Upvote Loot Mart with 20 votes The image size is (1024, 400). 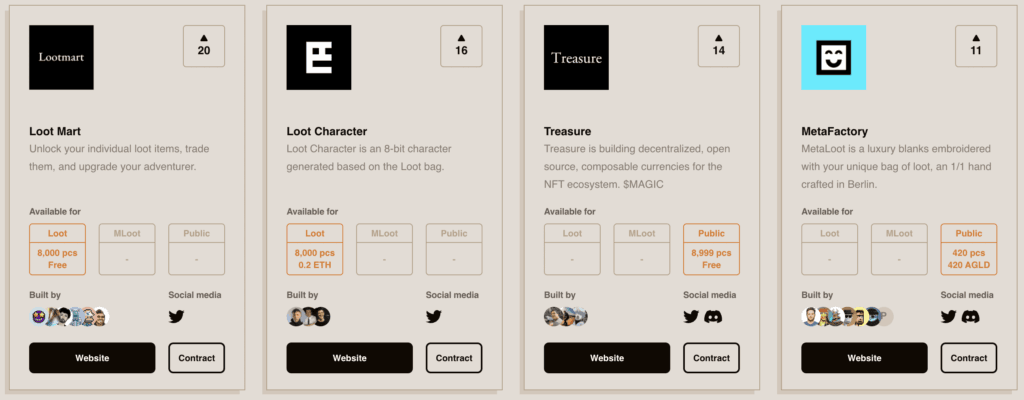click(204, 46)
